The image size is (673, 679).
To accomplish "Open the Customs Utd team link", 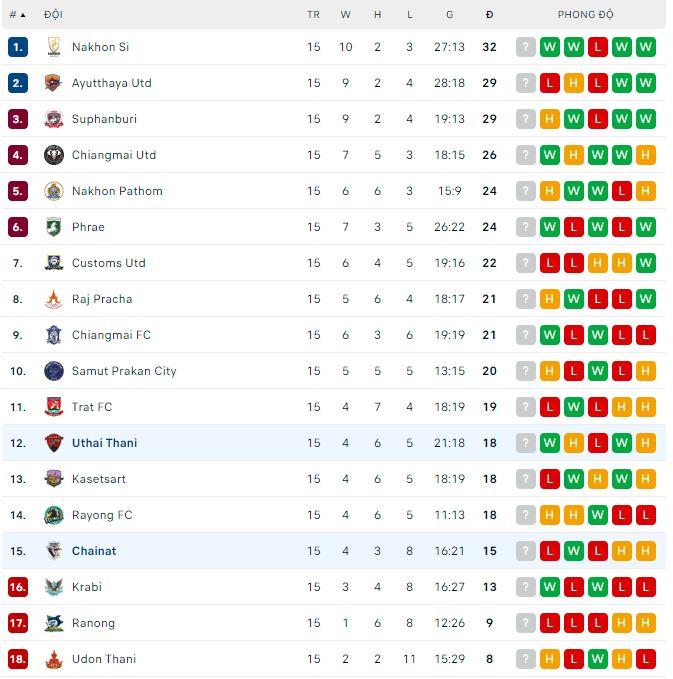I will click(109, 263).
